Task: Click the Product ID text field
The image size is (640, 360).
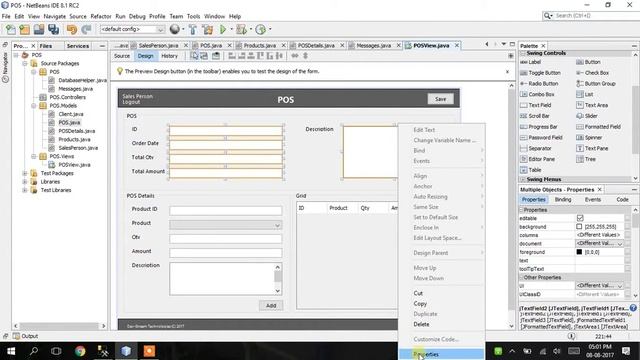Action: point(226,211)
